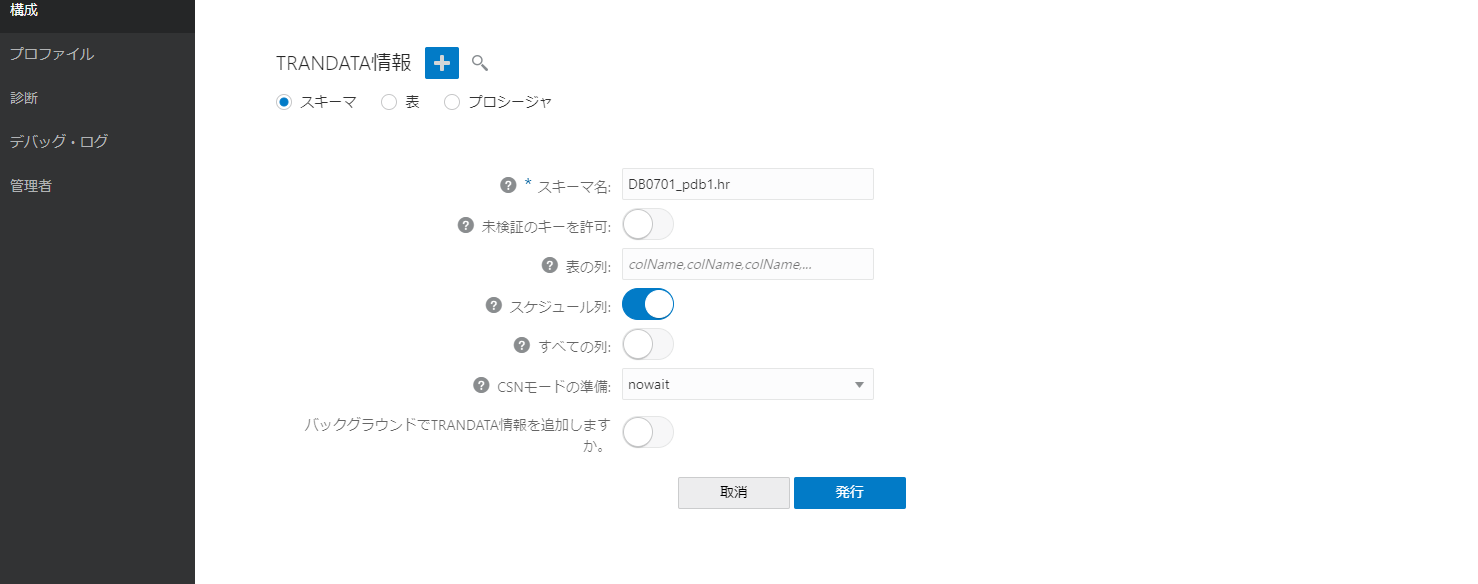Image resolution: width=1478 pixels, height=584 pixels.
Task: Click help icon beside スケジュール列
Action: point(493,305)
